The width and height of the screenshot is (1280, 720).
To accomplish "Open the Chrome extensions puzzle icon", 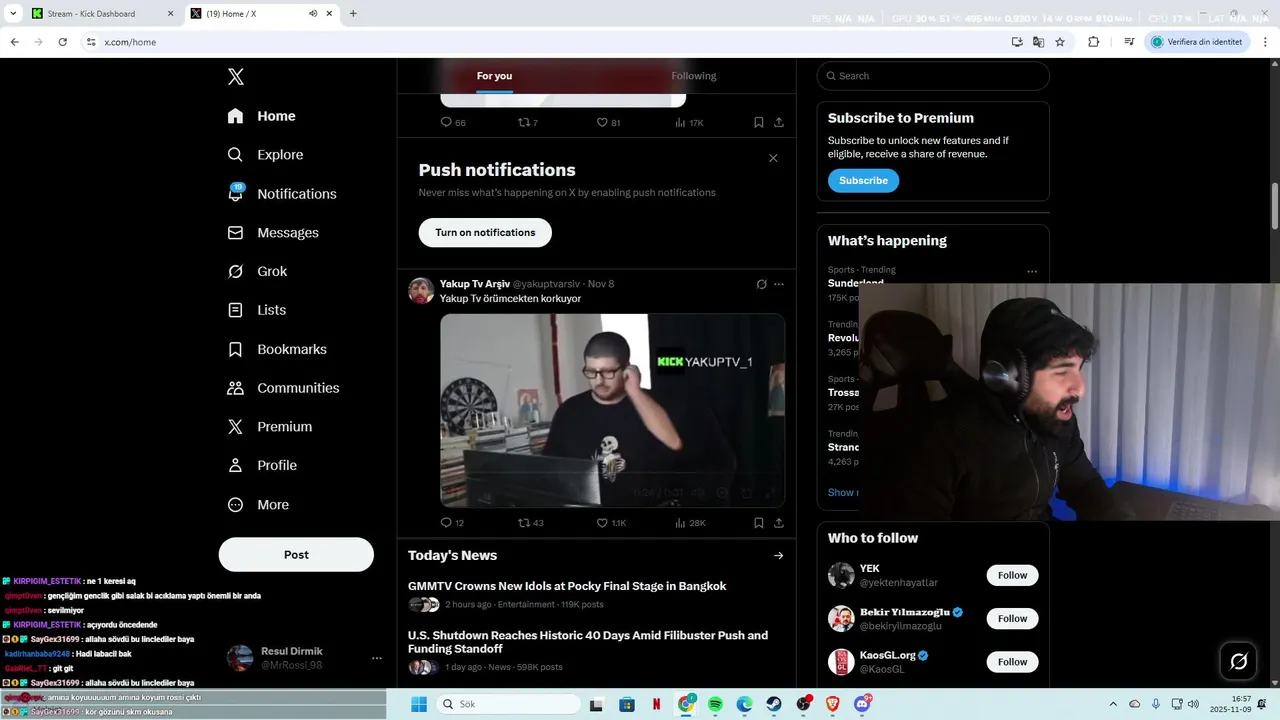I will point(1093,42).
